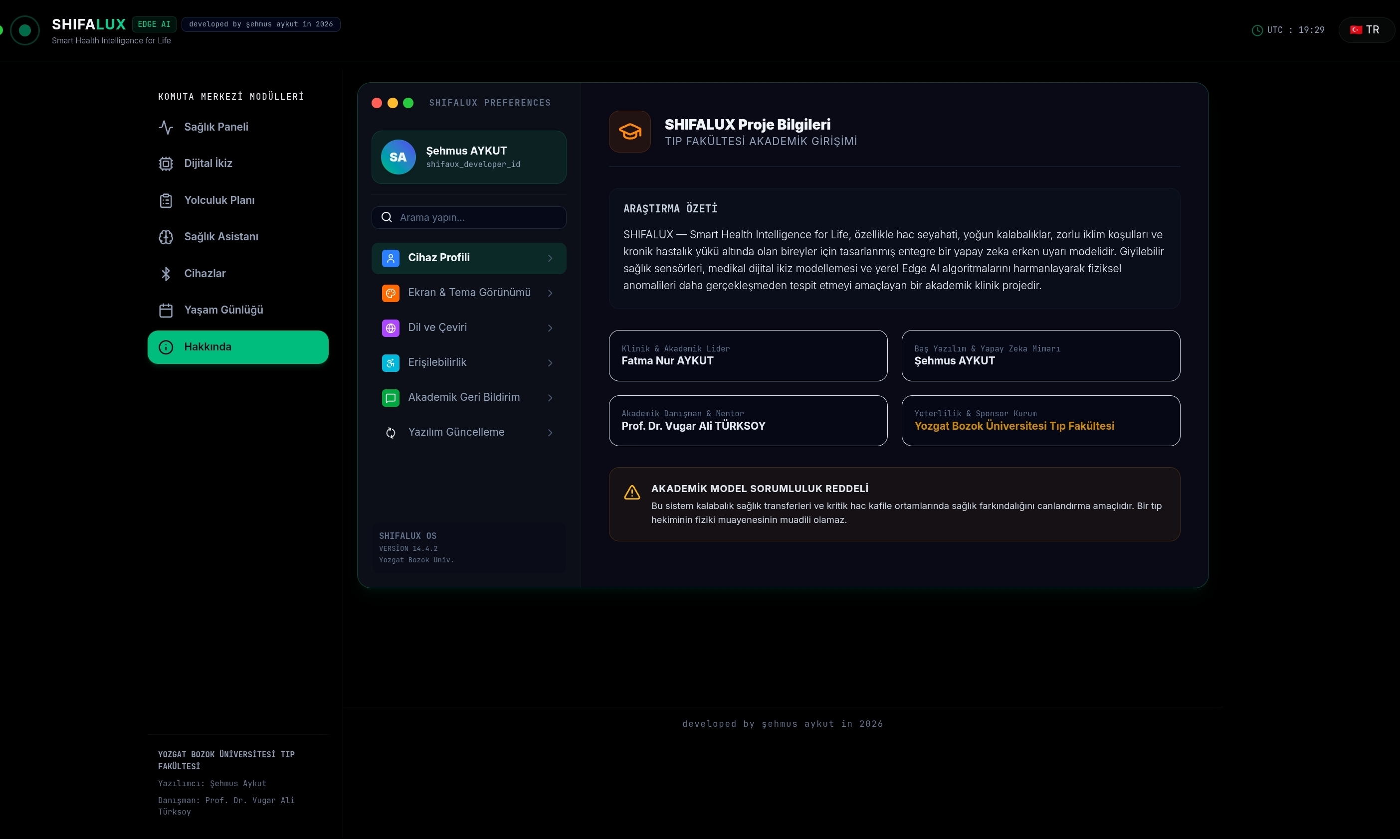Click the SHIFALUX circular logo icon

[x=25, y=30]
